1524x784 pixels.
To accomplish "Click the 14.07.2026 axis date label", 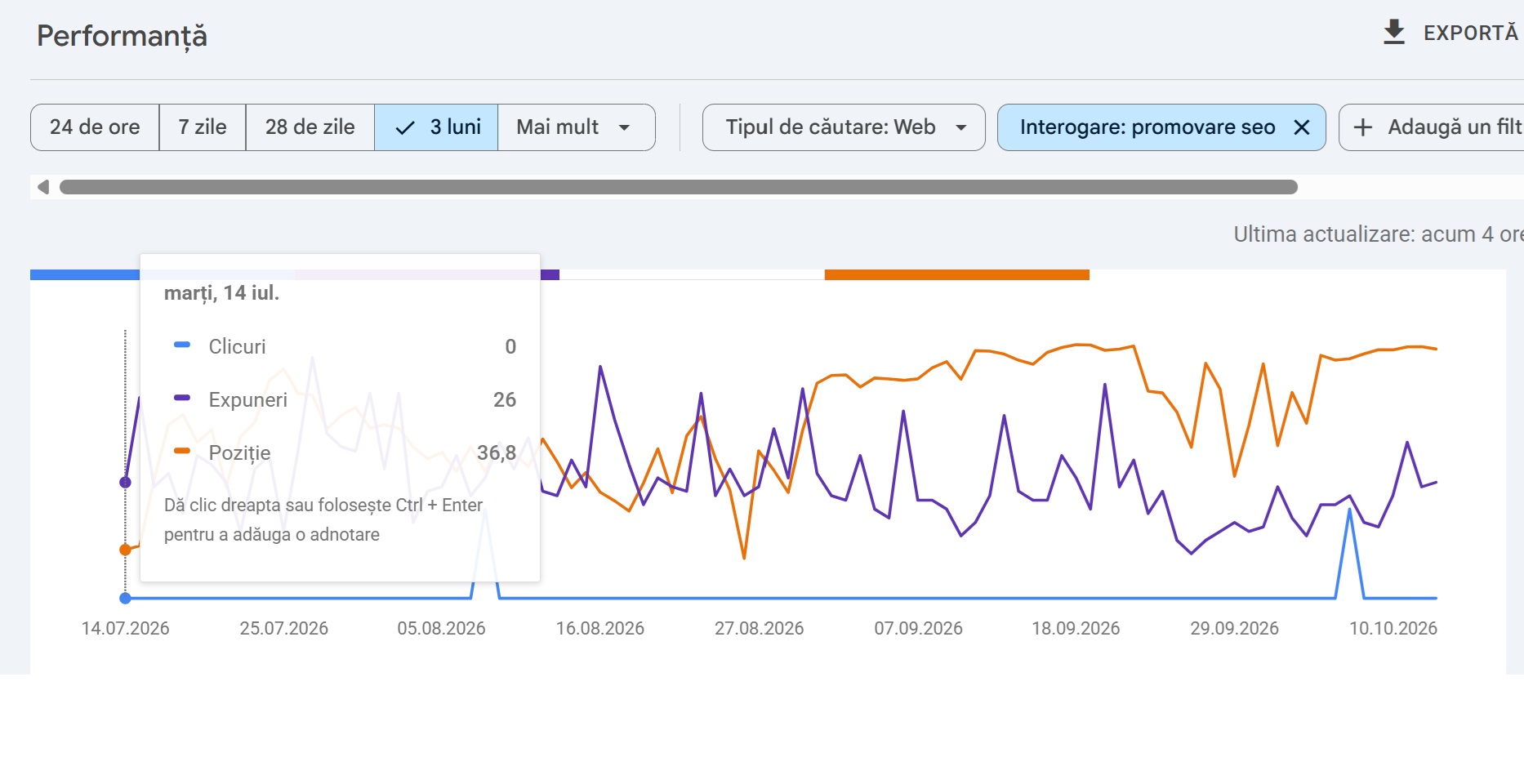I will (x=125, y=628).
